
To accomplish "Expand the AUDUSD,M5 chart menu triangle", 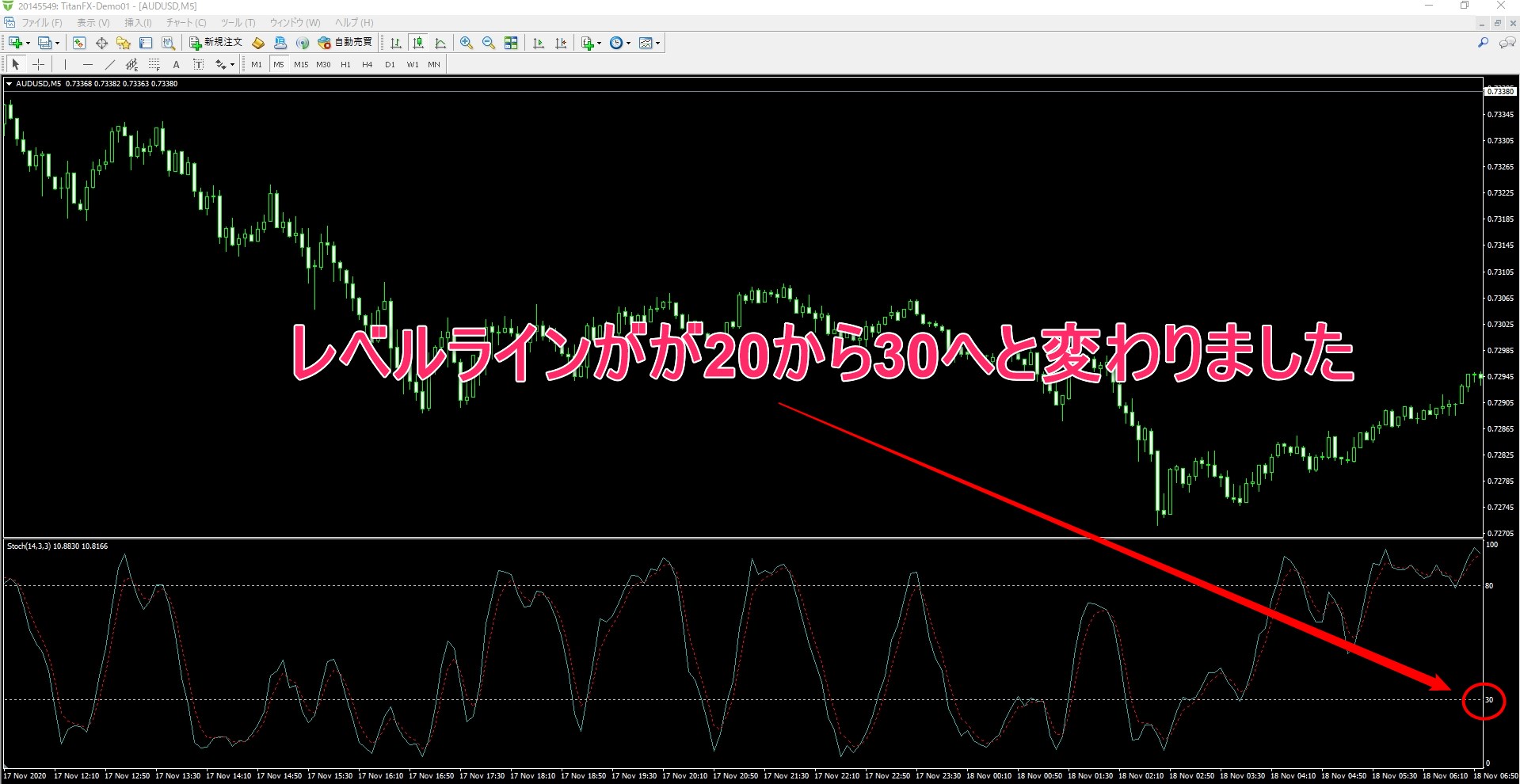I will (x=9, y=83).
